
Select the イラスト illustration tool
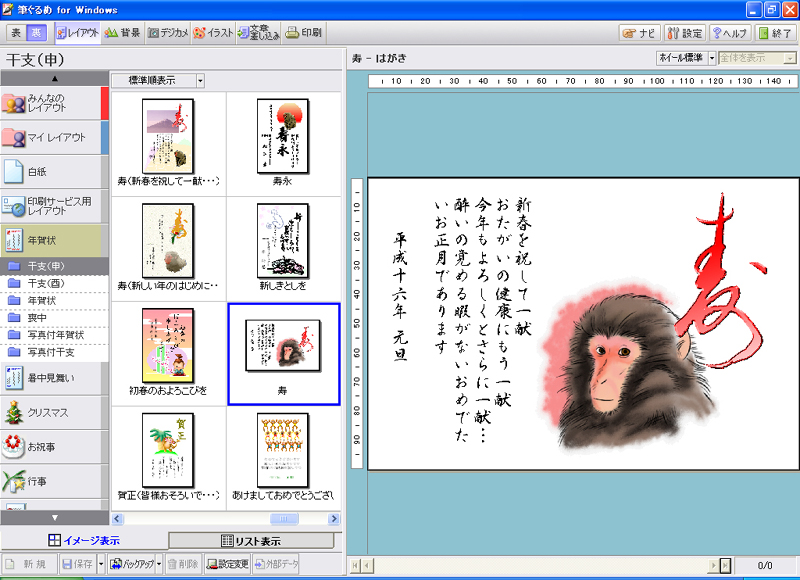coord(213,32)
